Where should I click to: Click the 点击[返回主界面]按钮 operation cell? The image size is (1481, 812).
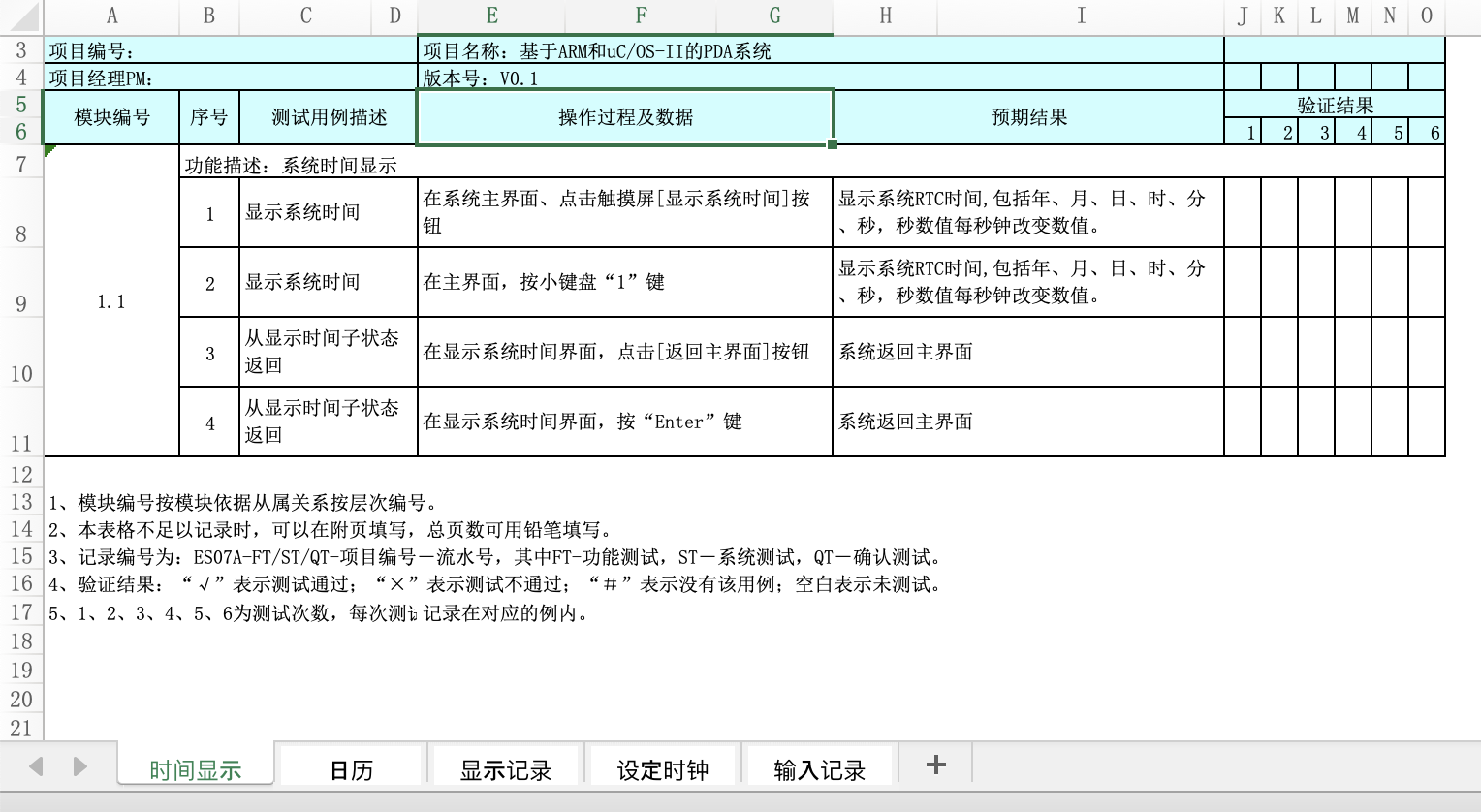[625, 352]
